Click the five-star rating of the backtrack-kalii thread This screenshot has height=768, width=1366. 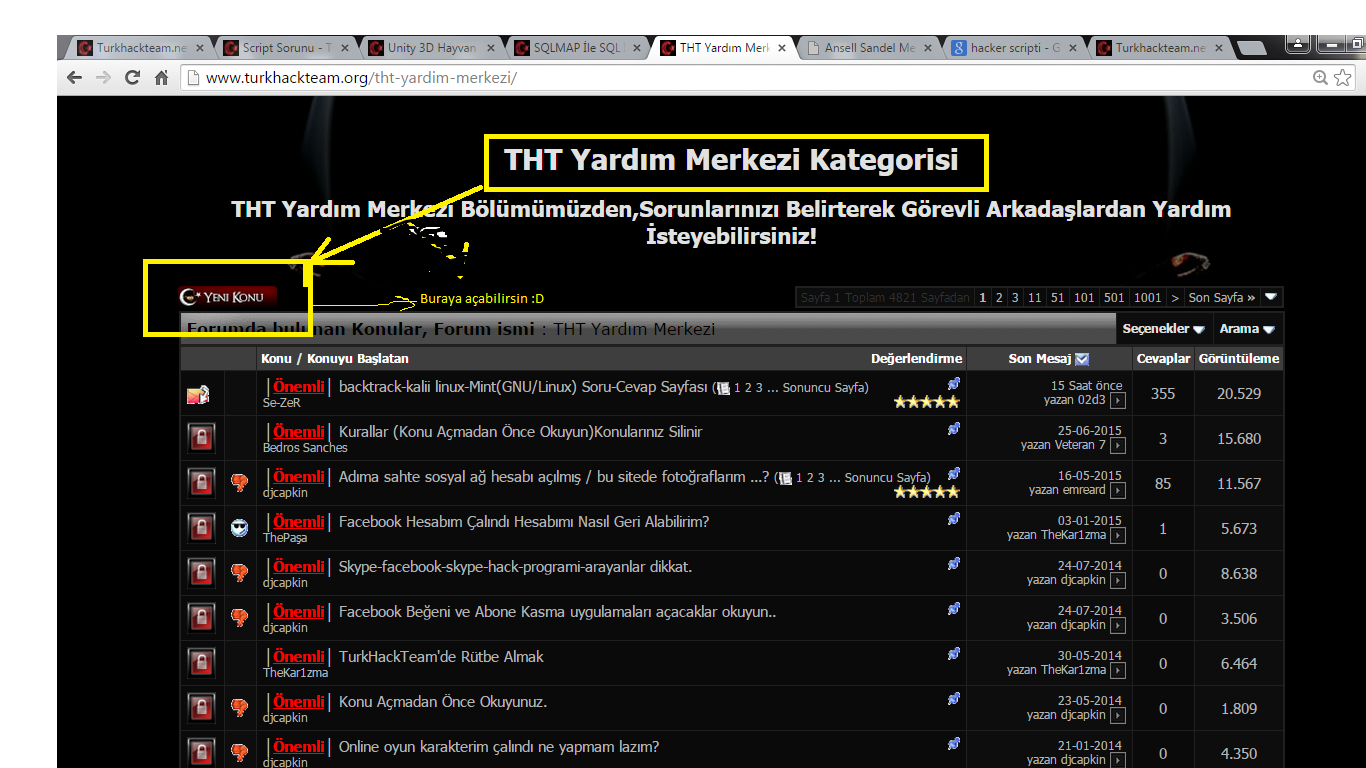[927, 402]
